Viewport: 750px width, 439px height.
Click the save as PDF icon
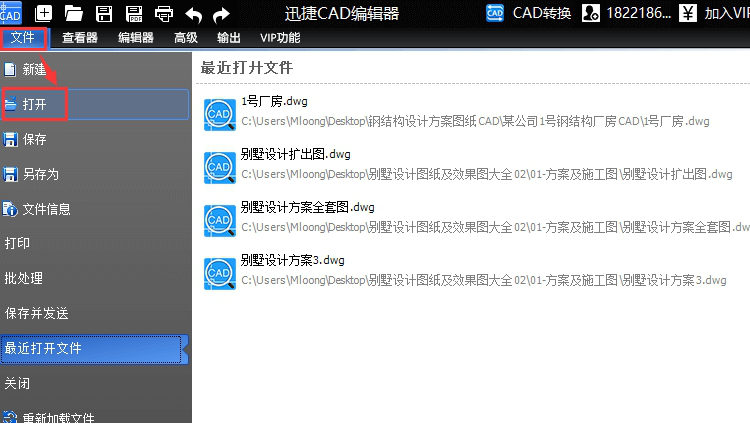pos(134,13)
